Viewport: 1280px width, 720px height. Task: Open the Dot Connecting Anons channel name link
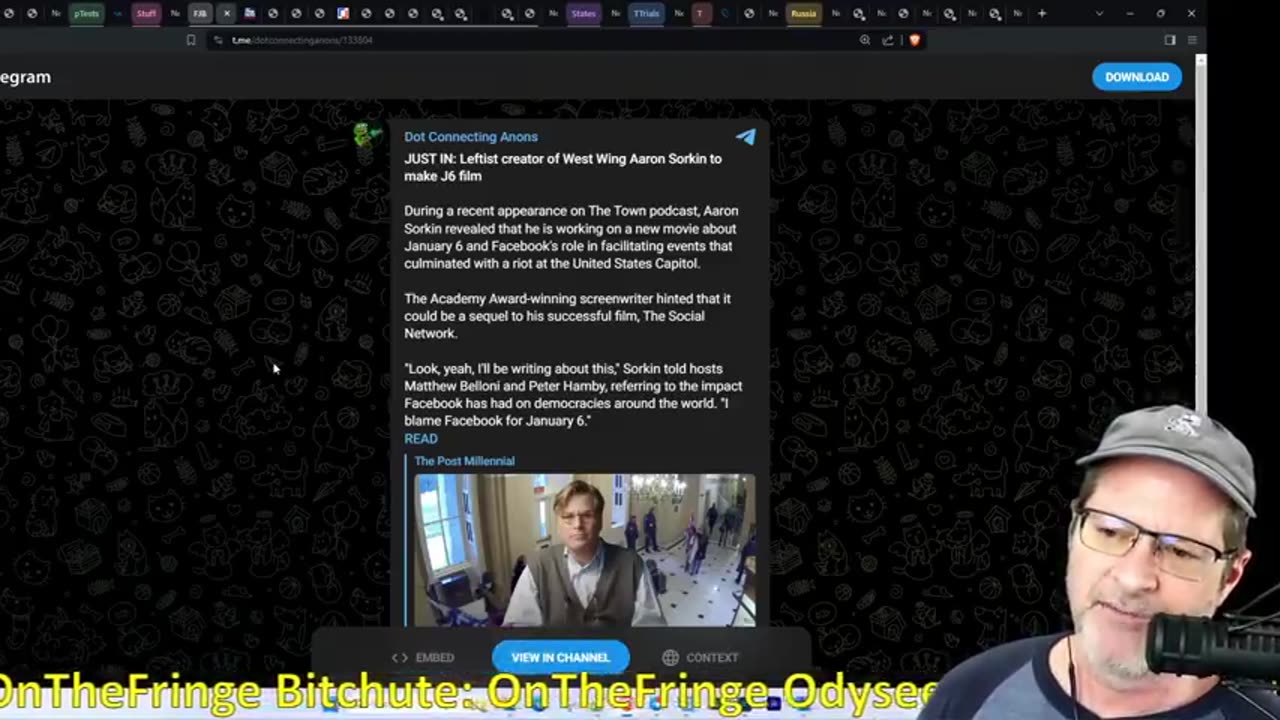click(471, 137)
